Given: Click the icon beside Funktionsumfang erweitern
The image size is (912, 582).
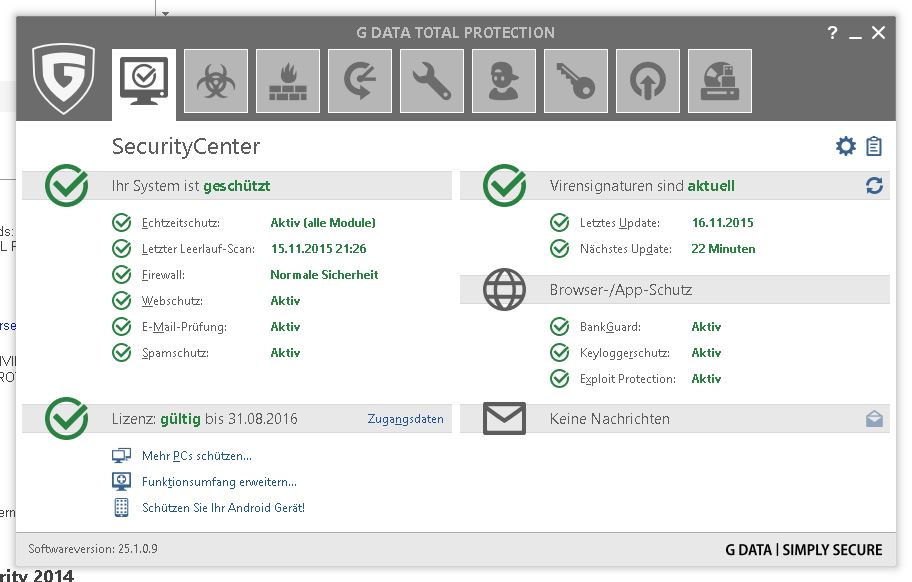Looking at the screenshot, I should coord(121,481).
